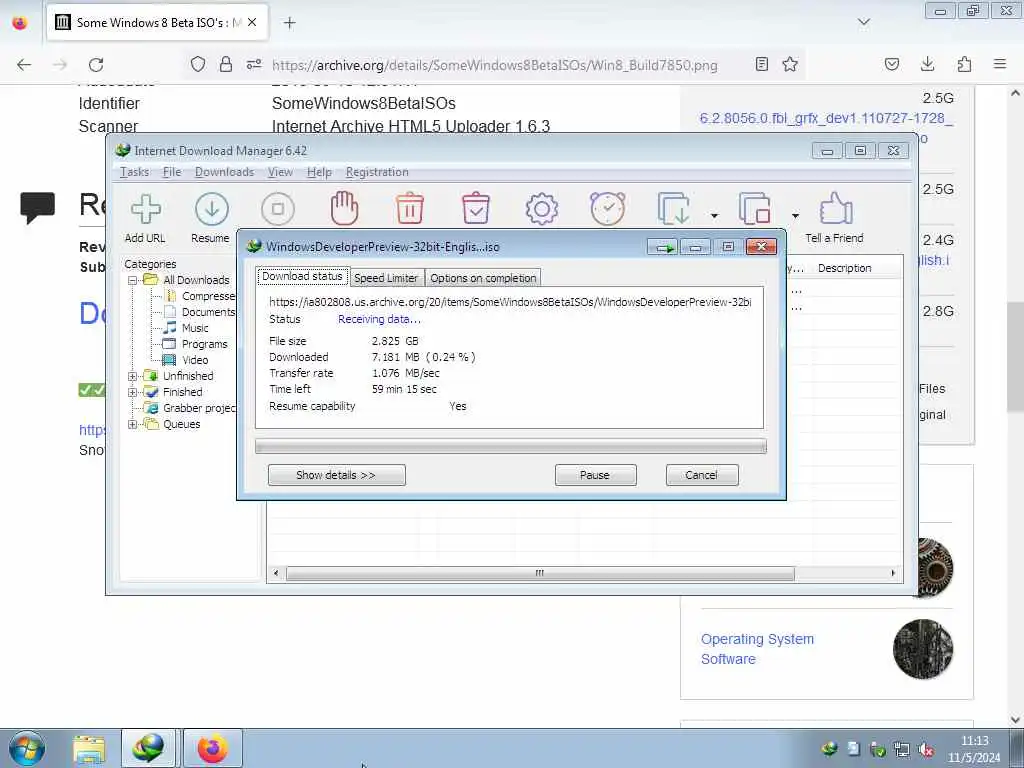Open Start Queue dropdown arrow
The width and height of the screenshot is (1024, 768).
[714, 216]
